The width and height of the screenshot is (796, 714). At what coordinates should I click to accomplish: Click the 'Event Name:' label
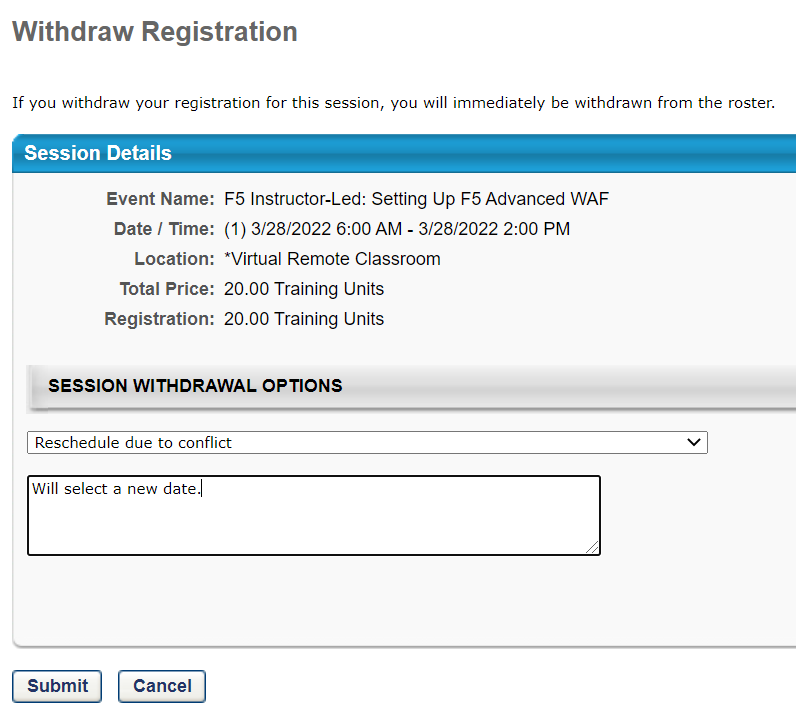tap(160, 199)
